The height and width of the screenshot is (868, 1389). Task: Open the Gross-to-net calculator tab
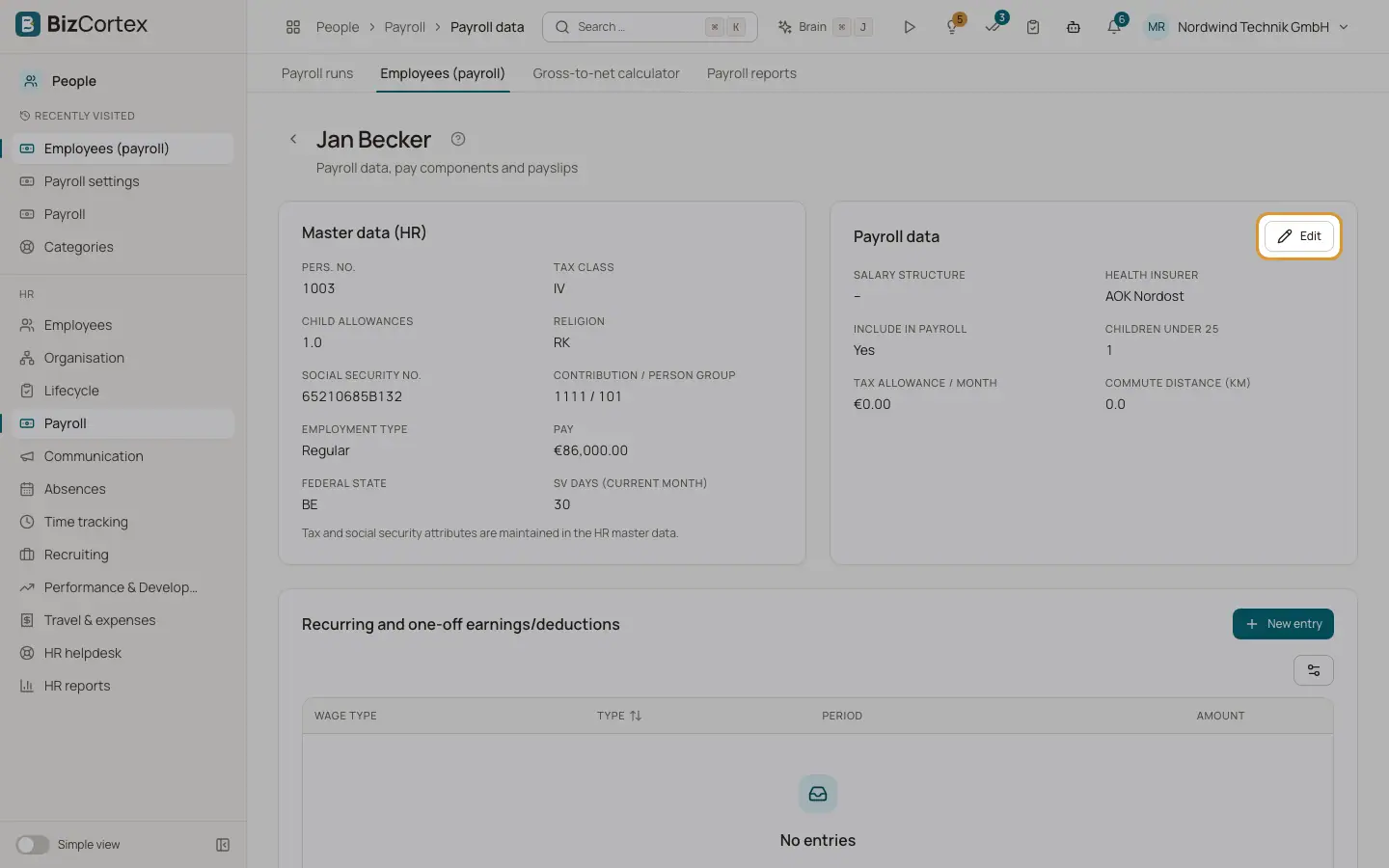pyautogui.click(x=606, y=73)
